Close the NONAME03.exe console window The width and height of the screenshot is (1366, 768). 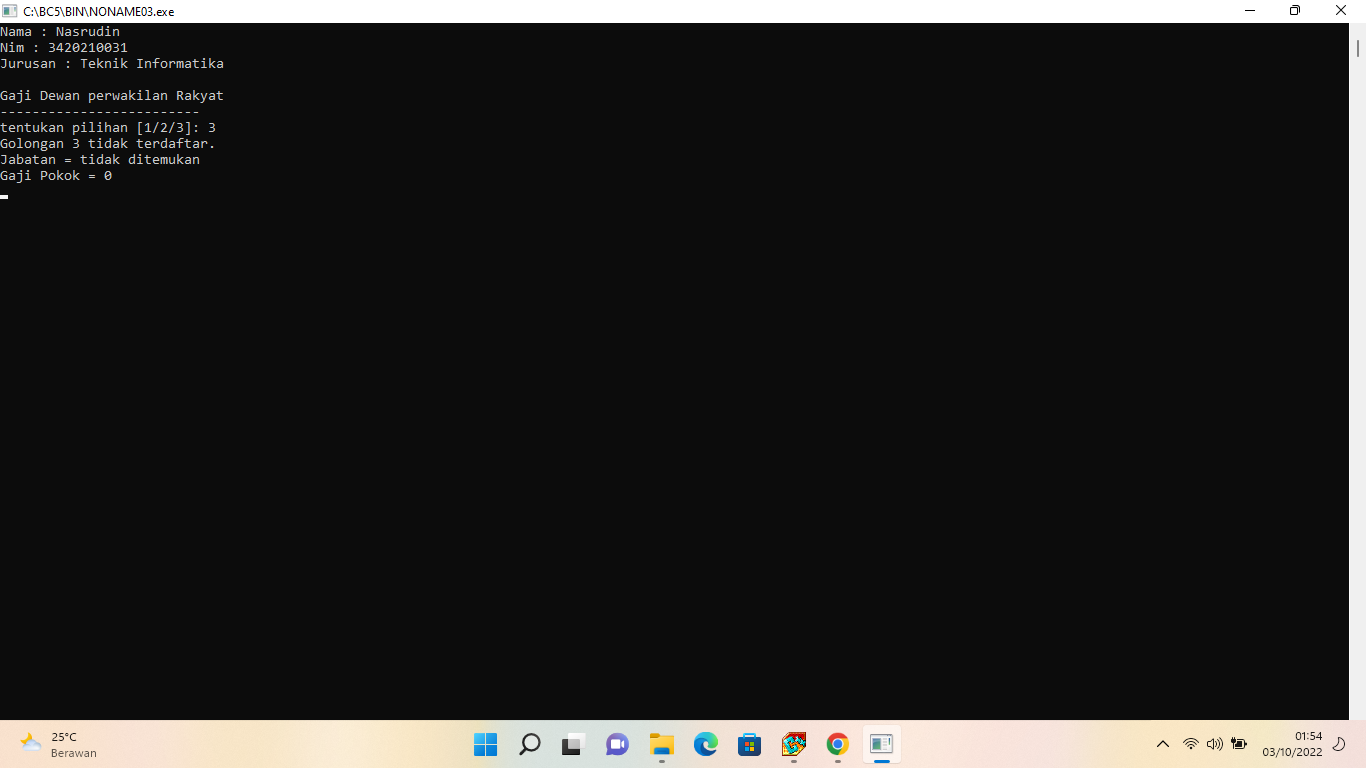click(x=1341, y=11)
